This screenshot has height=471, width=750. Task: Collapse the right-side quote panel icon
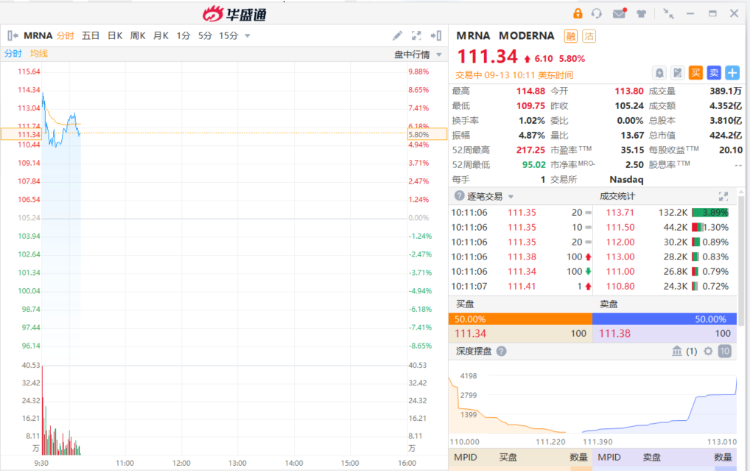pos(436,35)
